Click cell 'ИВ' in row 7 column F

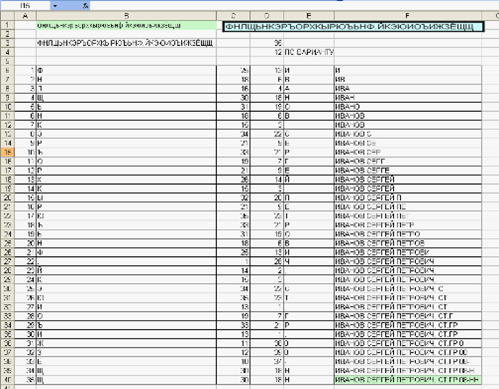click(408, 79)
